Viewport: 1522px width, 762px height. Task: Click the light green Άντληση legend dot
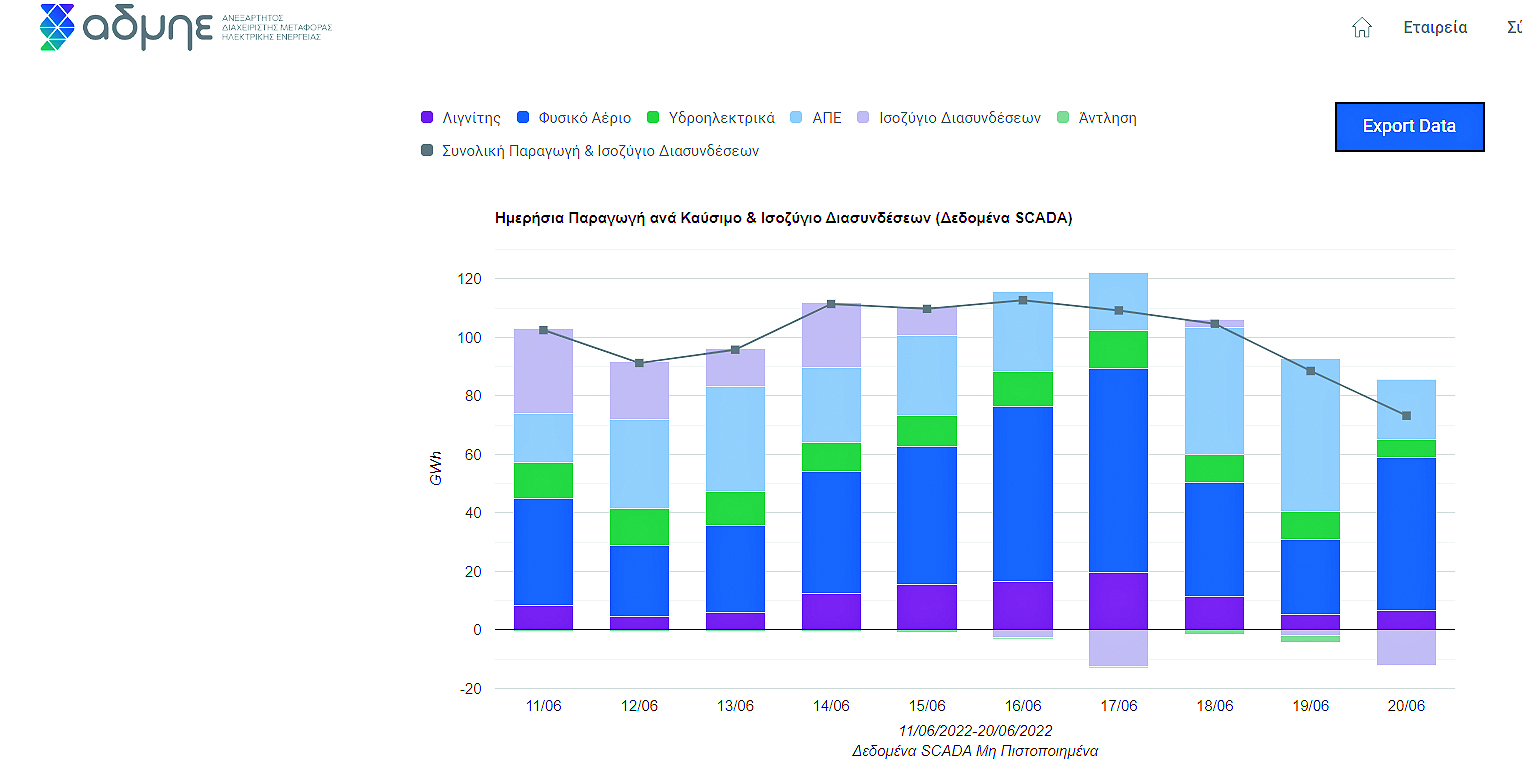point(1063,118)
